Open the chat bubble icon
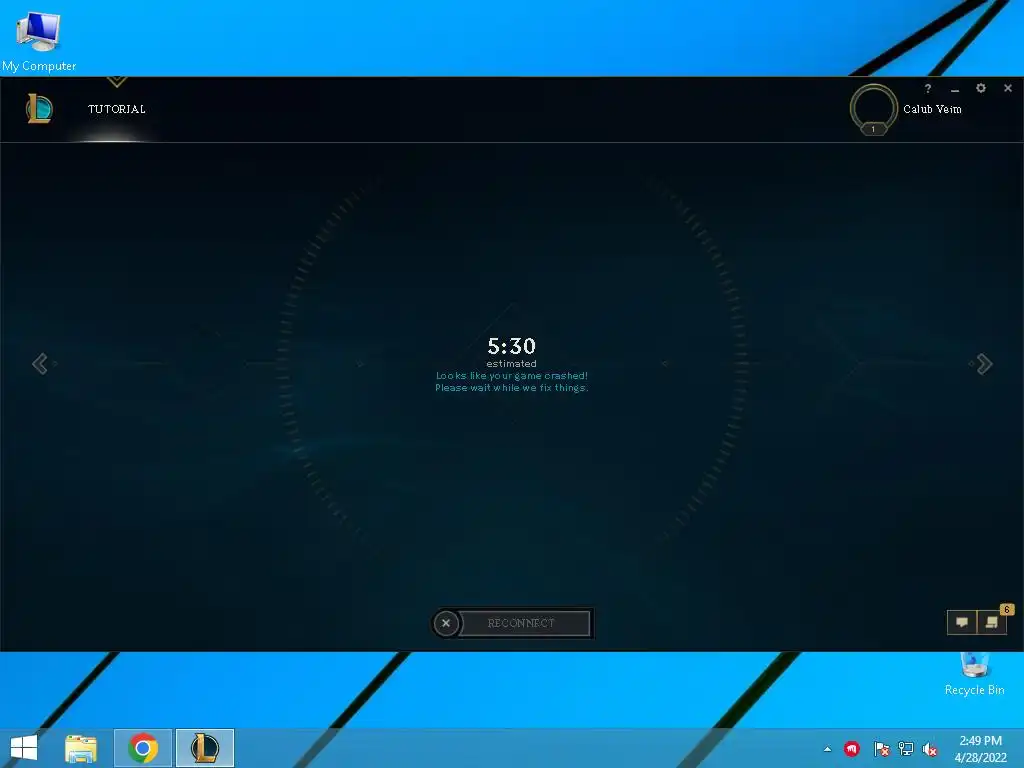Screen dimensions: 1024x768 pyautogui.click(x=962, y=622)
